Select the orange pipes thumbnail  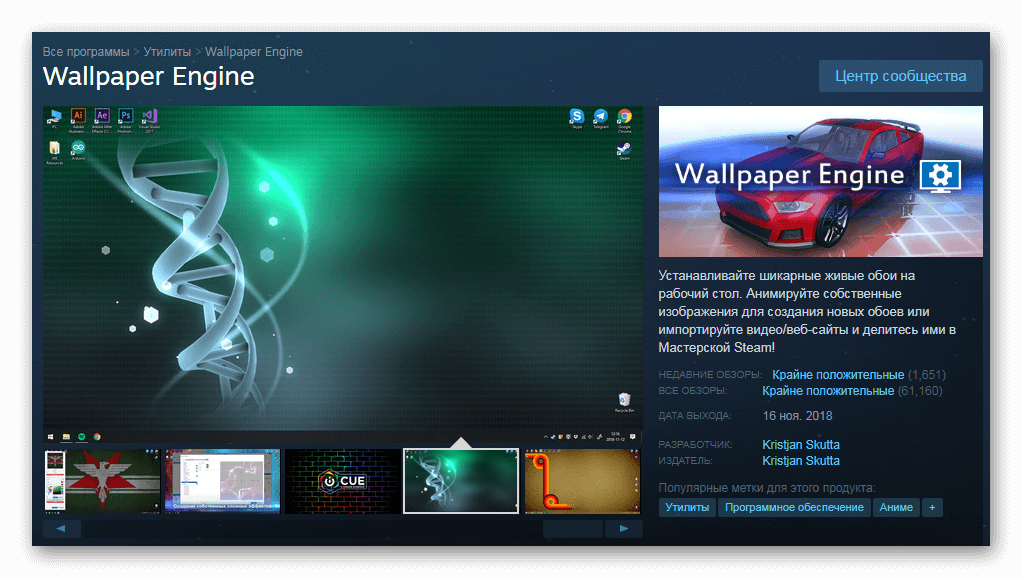(x=583, y=481)
